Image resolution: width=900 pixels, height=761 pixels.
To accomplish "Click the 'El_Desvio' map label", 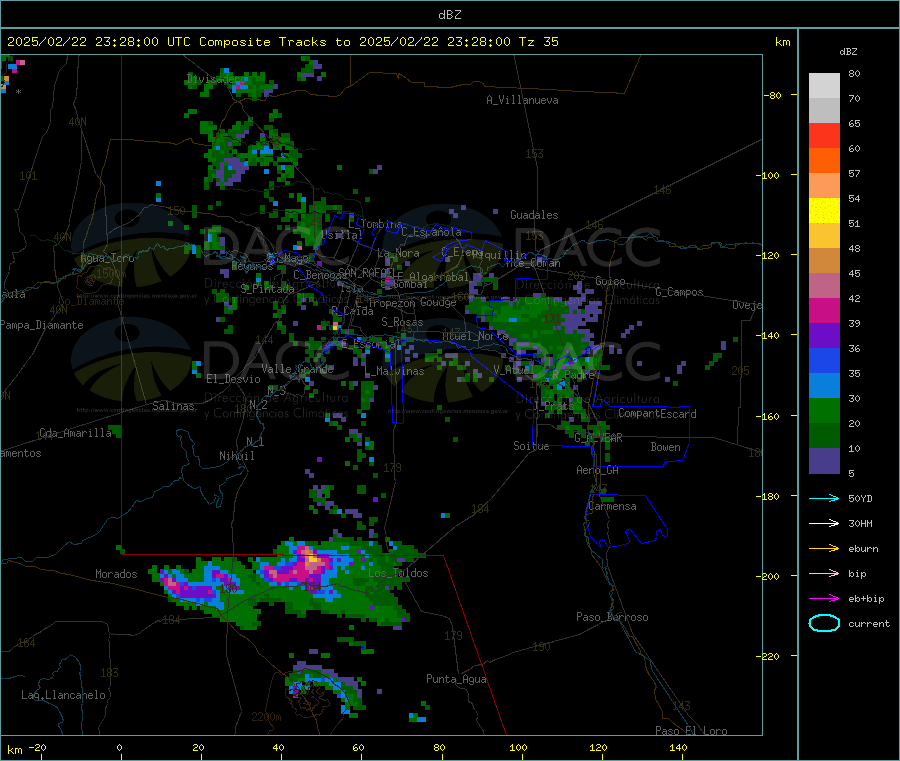I will tap(234, 379).
